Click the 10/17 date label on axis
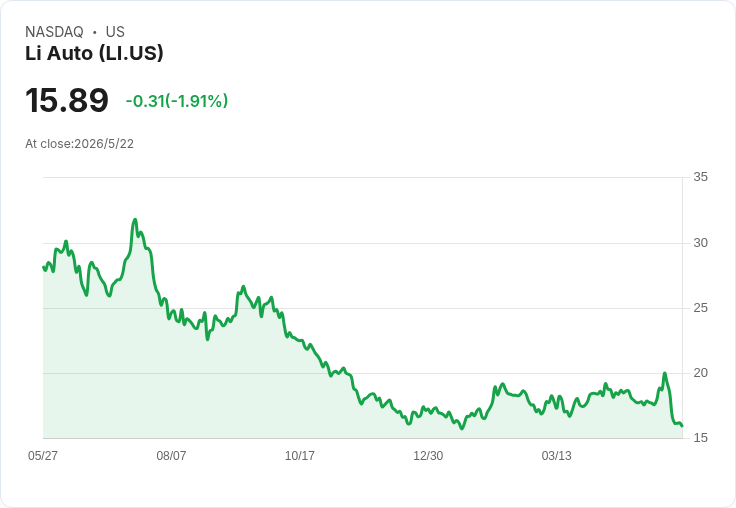Screen dimensions: 736x508 point(299,455)
